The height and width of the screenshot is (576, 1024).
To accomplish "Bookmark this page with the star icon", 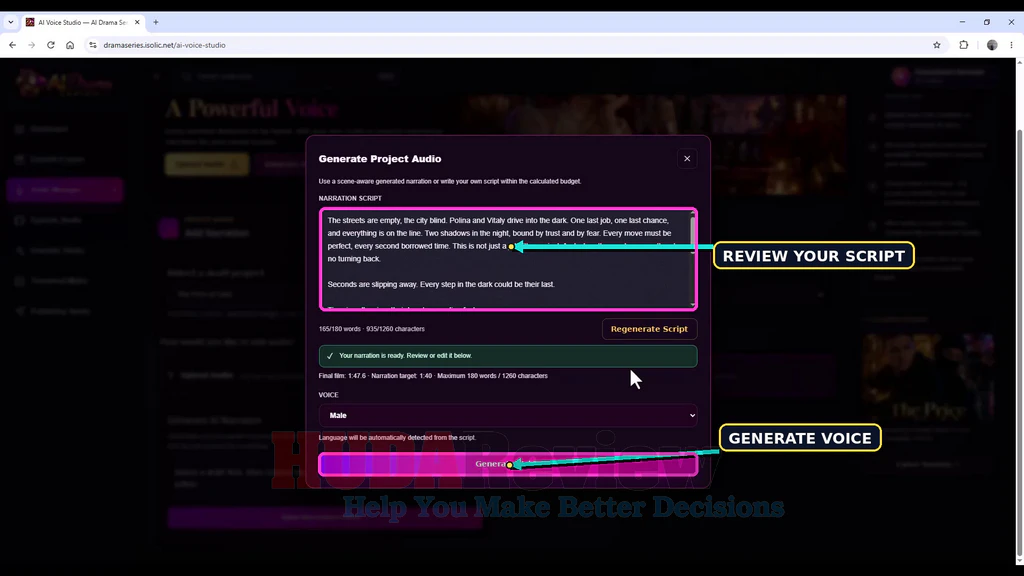I will point(936,45).
